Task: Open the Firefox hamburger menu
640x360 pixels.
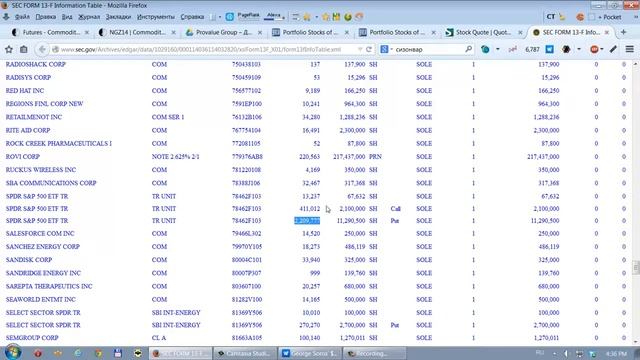Action: pyautogui.click(x=630, y=49)
